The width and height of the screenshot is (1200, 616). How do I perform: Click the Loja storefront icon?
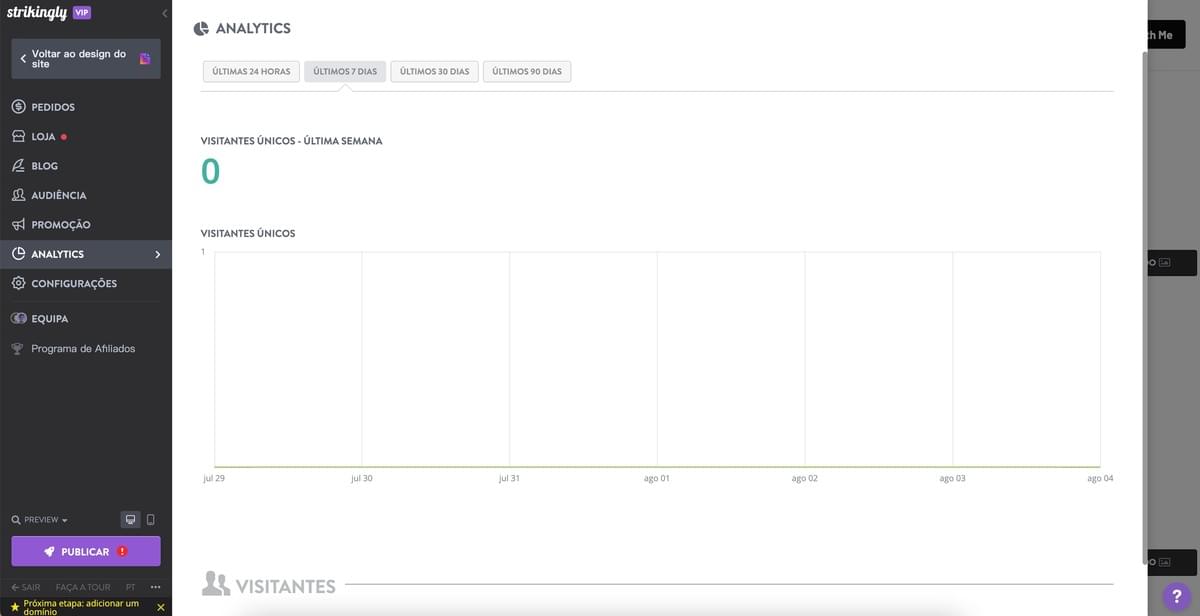coord(18,136)
